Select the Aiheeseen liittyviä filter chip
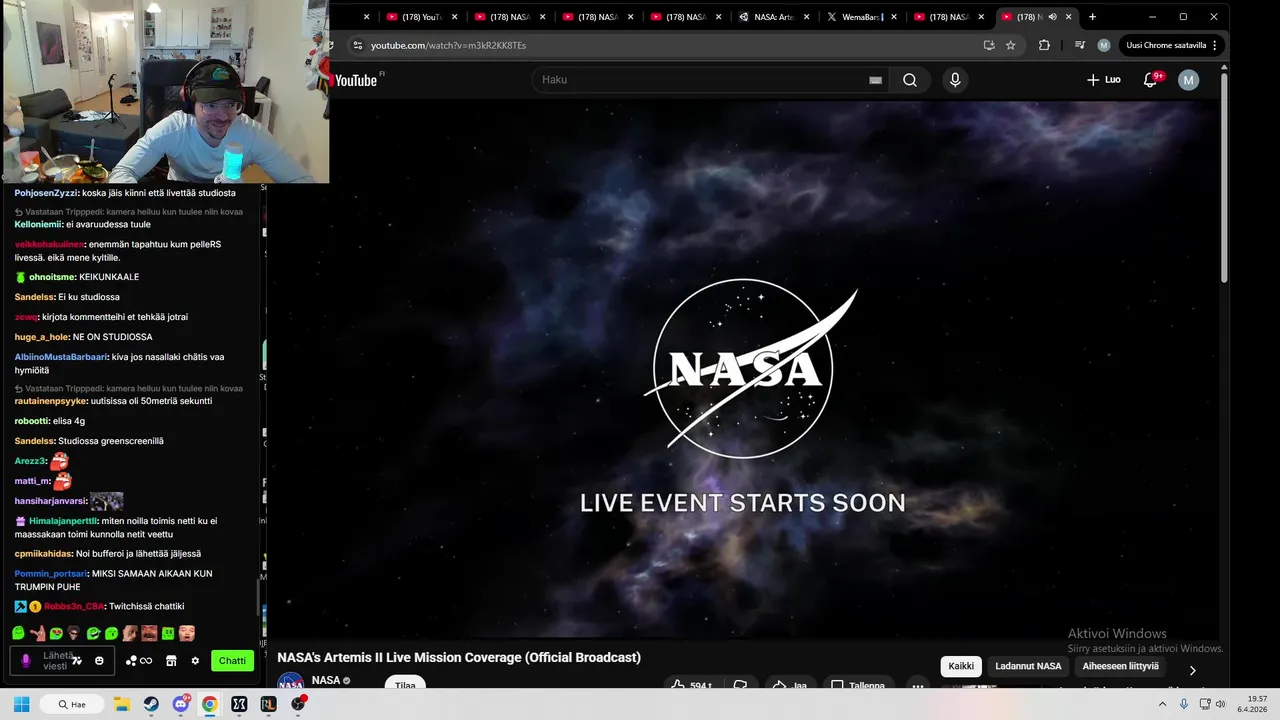 (x=1120, y=666)
